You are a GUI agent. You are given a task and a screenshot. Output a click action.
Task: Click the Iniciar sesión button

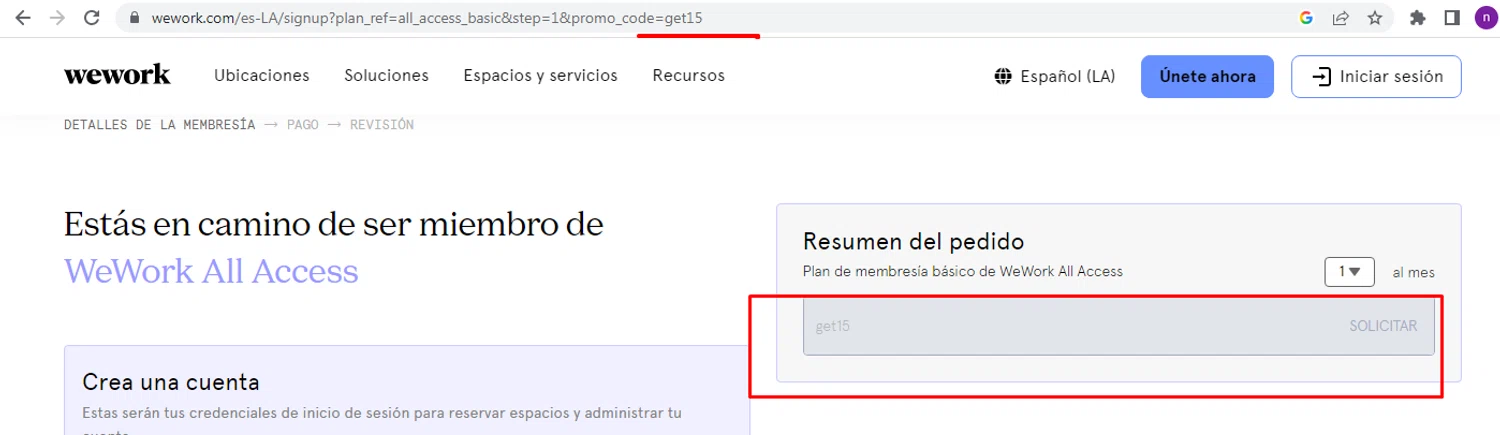click(1376, 77)
